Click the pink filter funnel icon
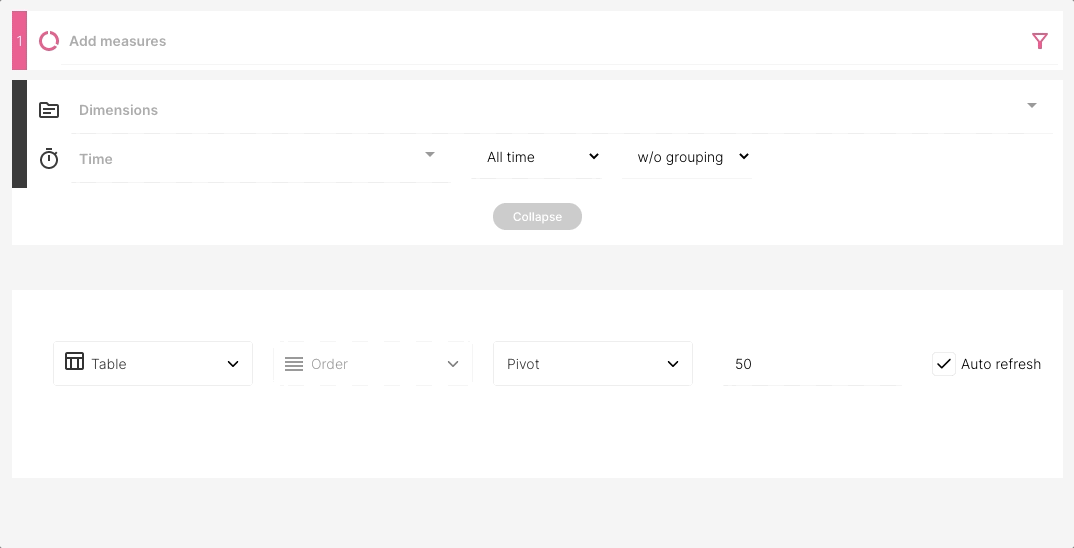 click(x=1040, y=41)
